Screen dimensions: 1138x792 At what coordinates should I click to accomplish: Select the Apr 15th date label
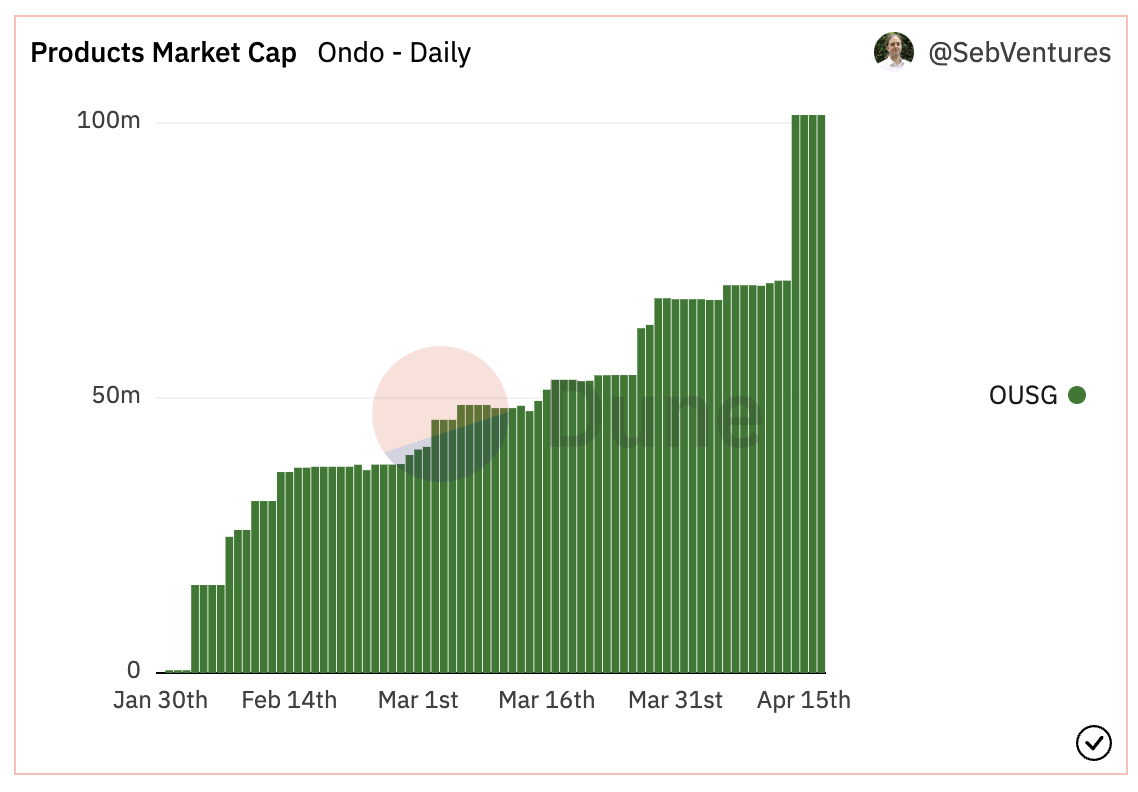[x=804, y=700]
